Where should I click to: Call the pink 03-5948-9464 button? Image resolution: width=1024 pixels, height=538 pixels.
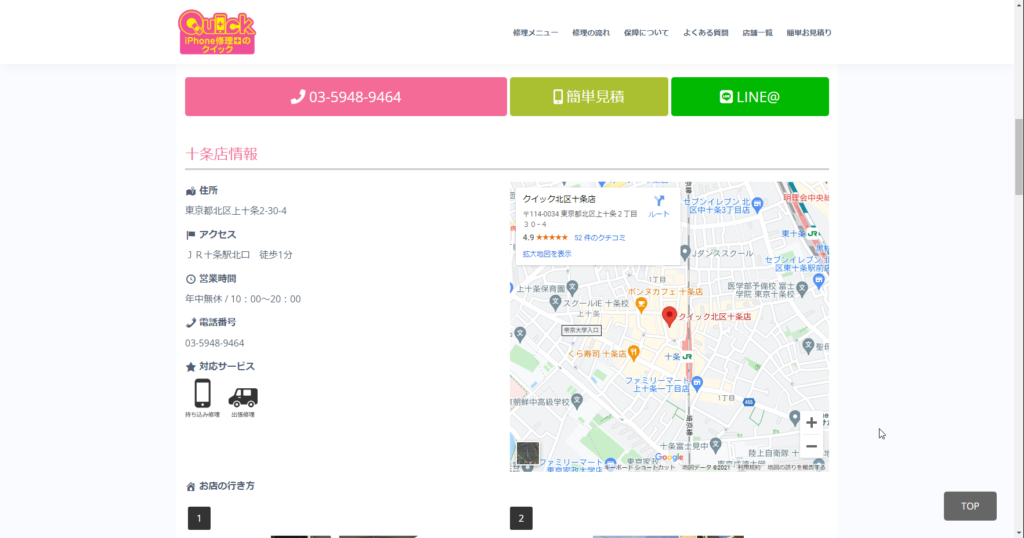click(x=345, y=97)
